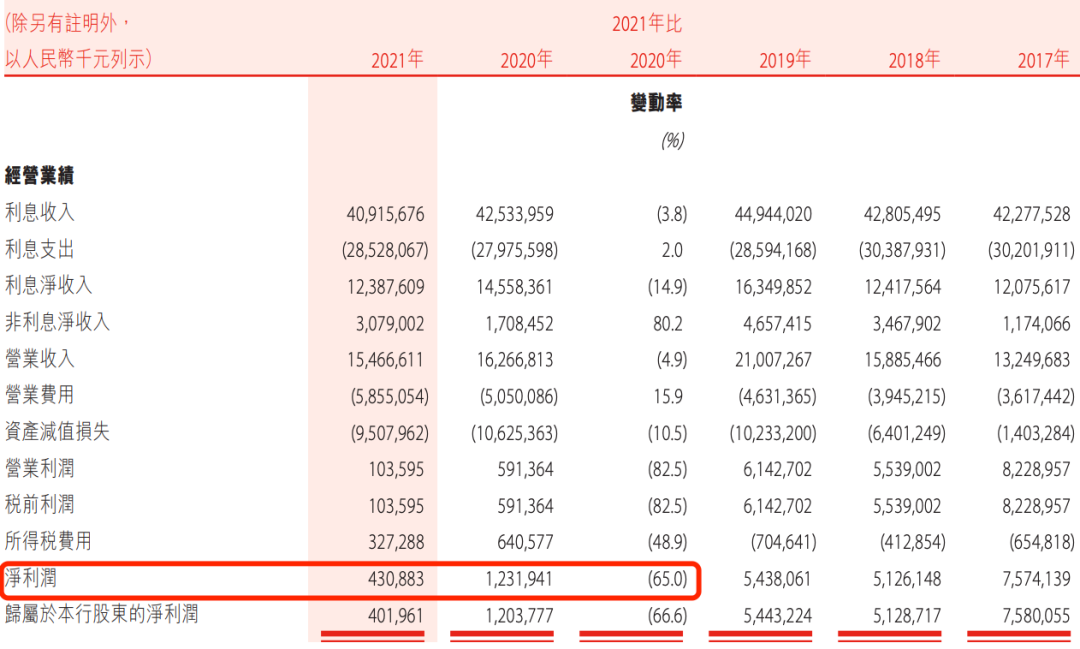This screenshot has width=1080, height=649.
Task: Select the 430,883 net profit value
Action: coord(394,580)
